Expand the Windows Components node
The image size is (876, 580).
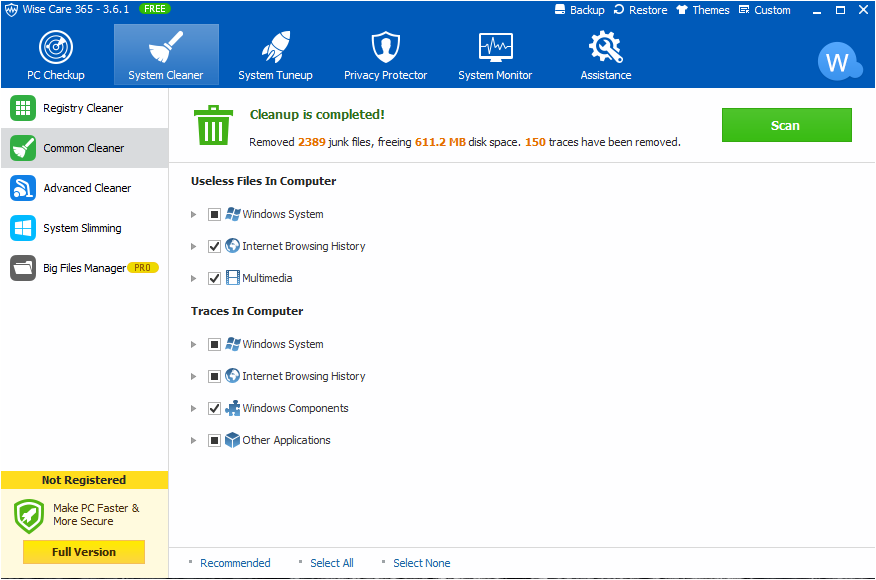193,408
